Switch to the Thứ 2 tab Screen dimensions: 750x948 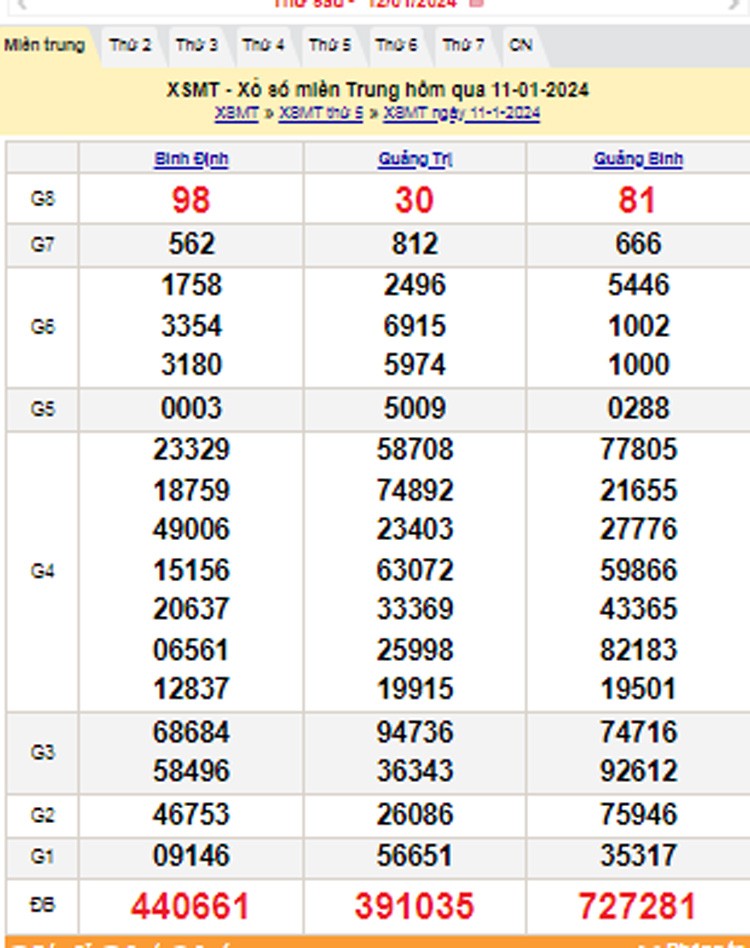coord(131,45)
